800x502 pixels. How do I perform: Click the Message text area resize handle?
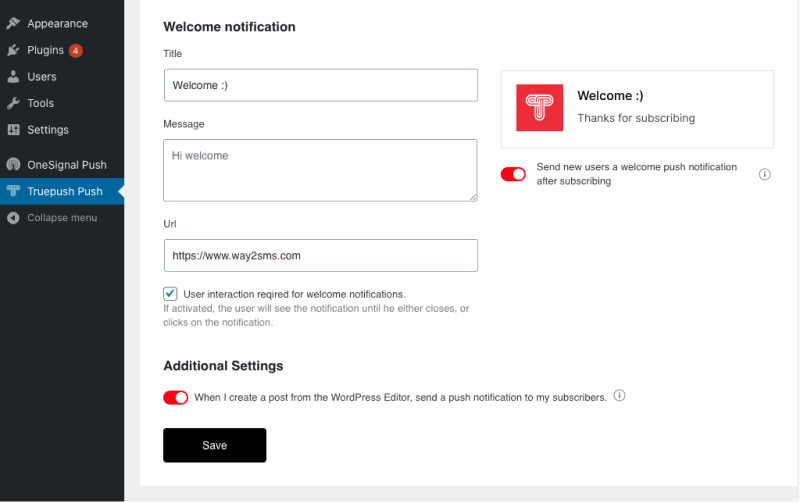[x=473, y=197]
